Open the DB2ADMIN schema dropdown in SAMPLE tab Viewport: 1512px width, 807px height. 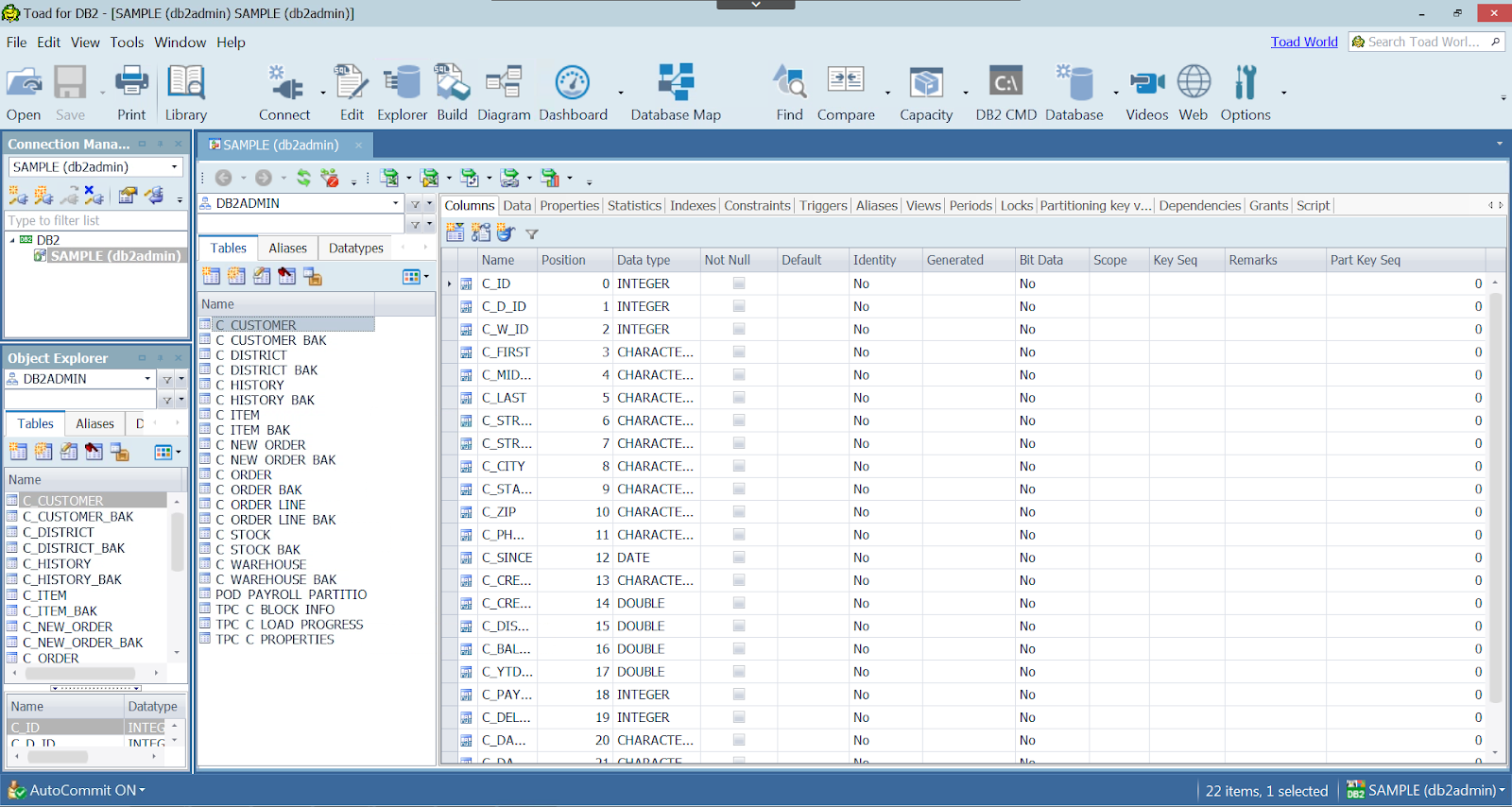pyautogui.click(x=396, y=203)
